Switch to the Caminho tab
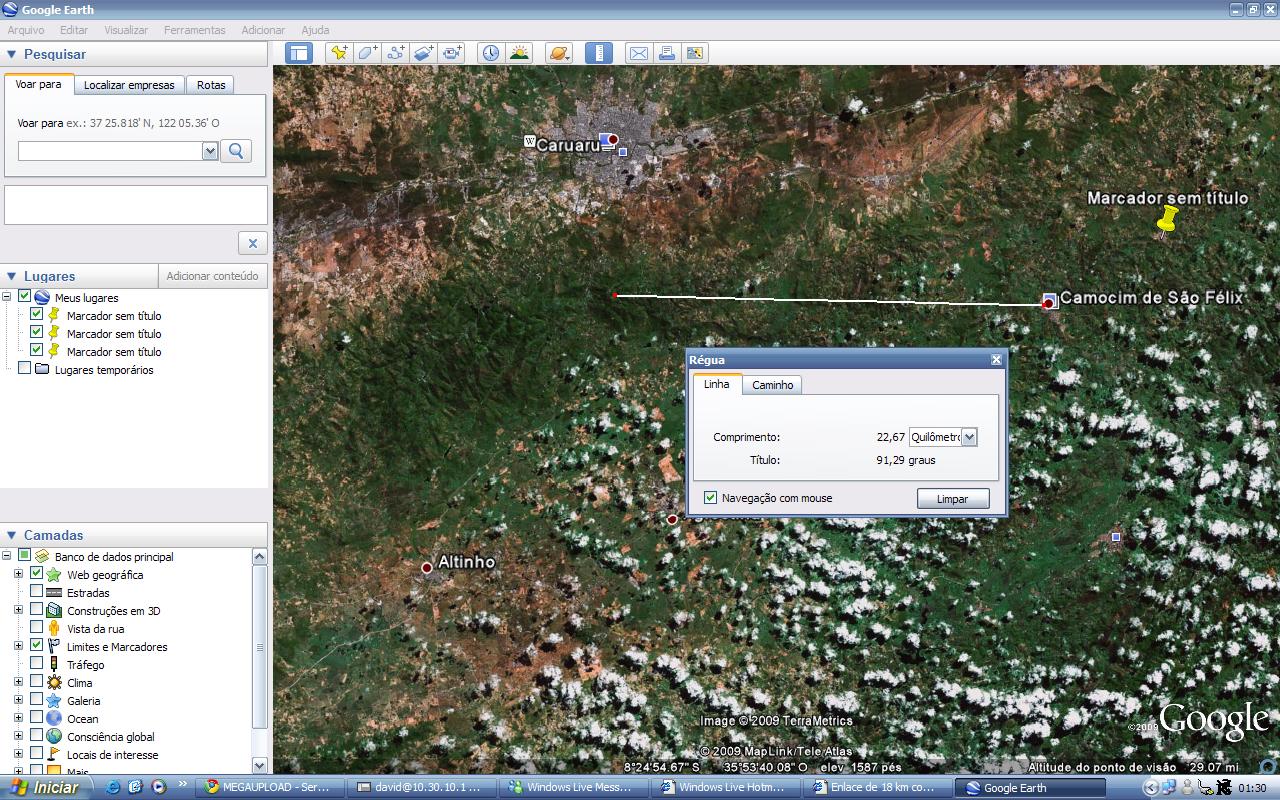The height and width of the screenshot is (800, 1280). 772,385
